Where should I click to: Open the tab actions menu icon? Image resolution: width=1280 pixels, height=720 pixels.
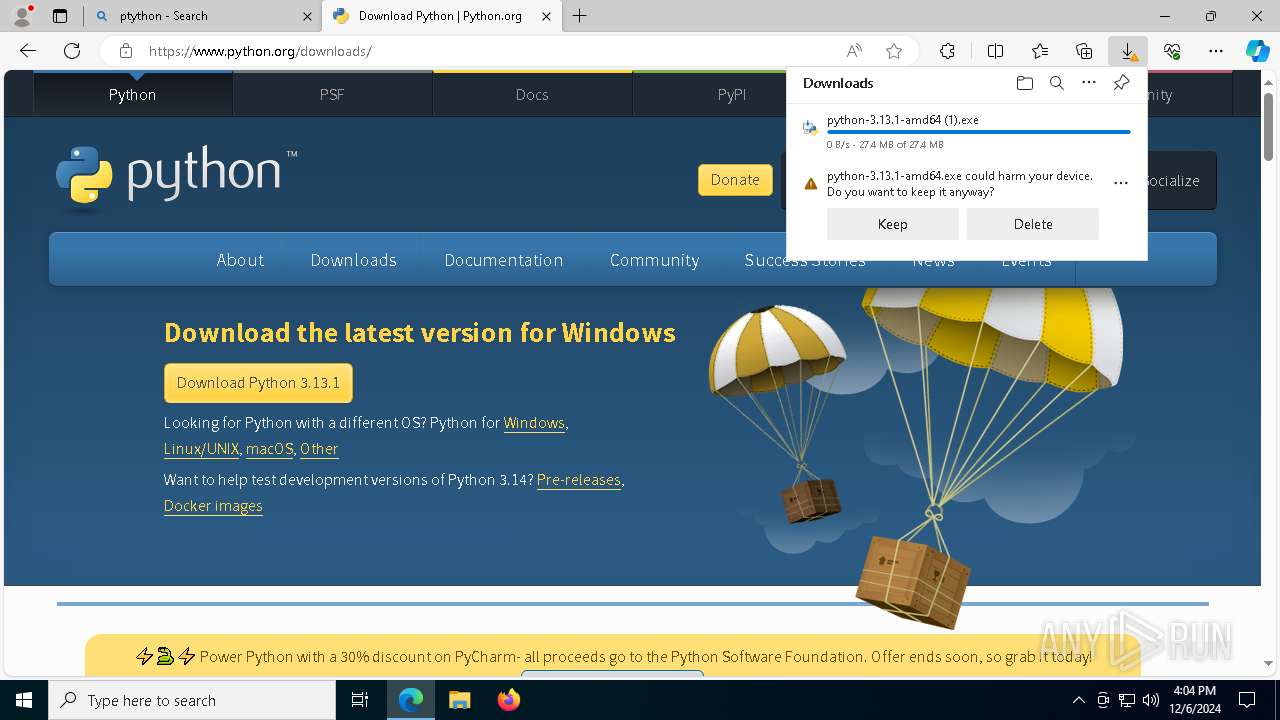(60, 16)
